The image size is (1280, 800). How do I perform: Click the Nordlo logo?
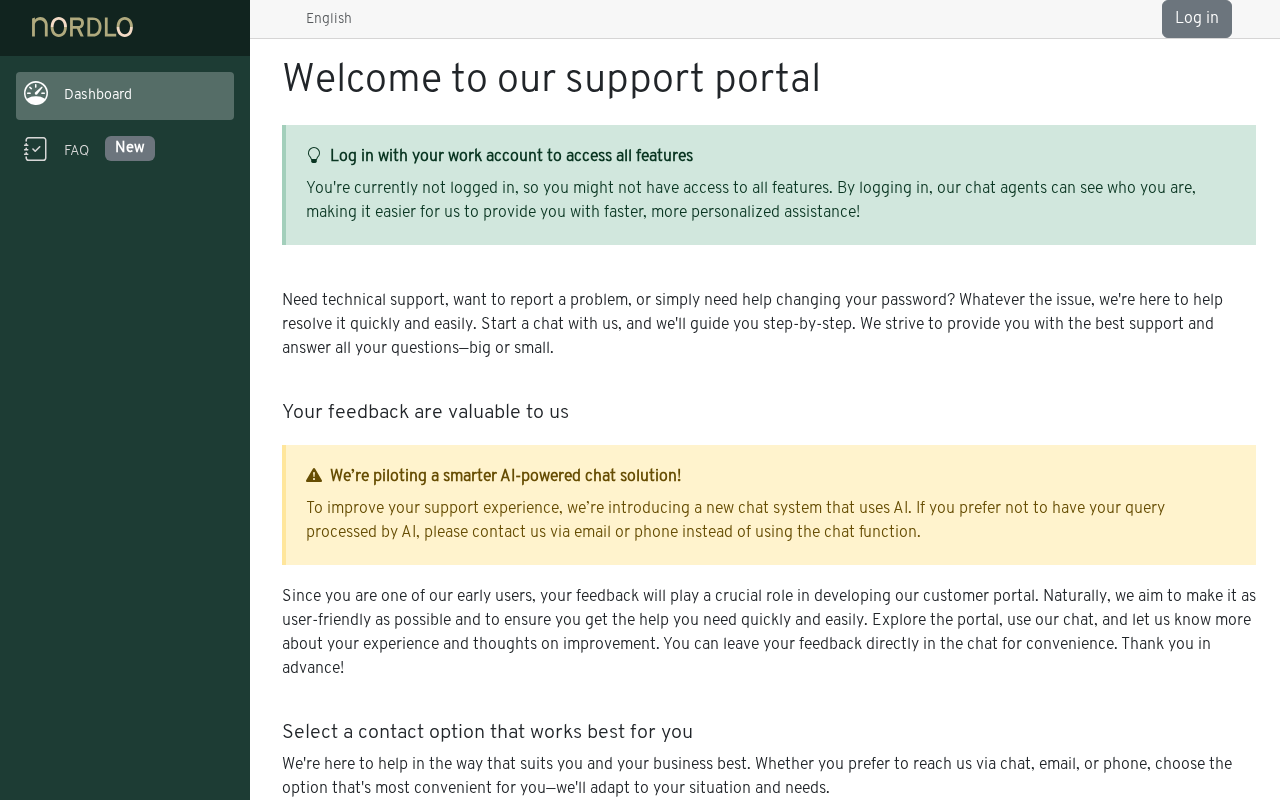(82, 27)
